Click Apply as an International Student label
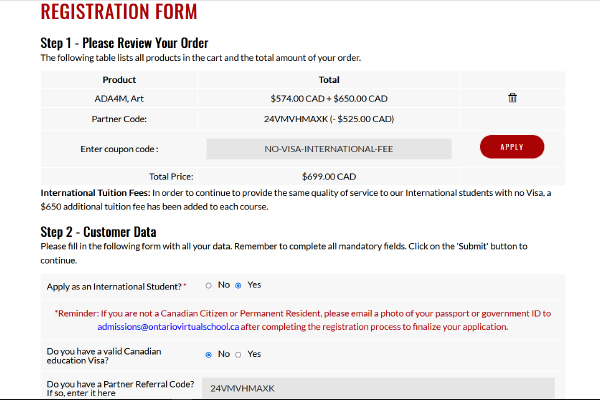Screen dimensions: 600x400 pyautogui.click(x=116, y=287)
